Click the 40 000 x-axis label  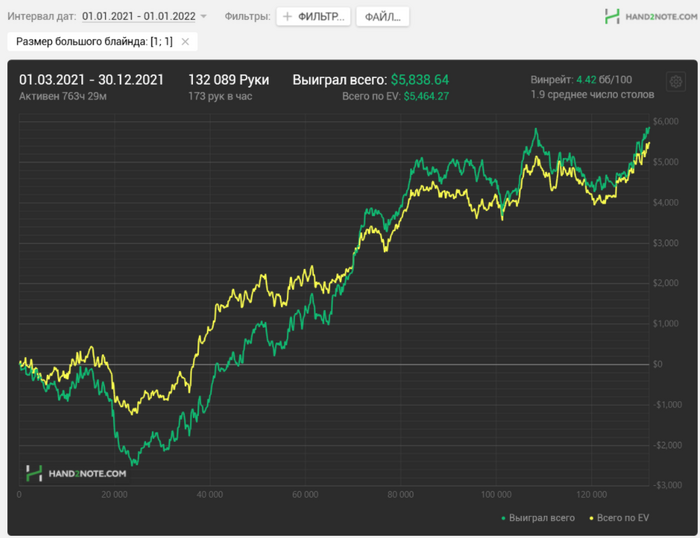point(210,495)
